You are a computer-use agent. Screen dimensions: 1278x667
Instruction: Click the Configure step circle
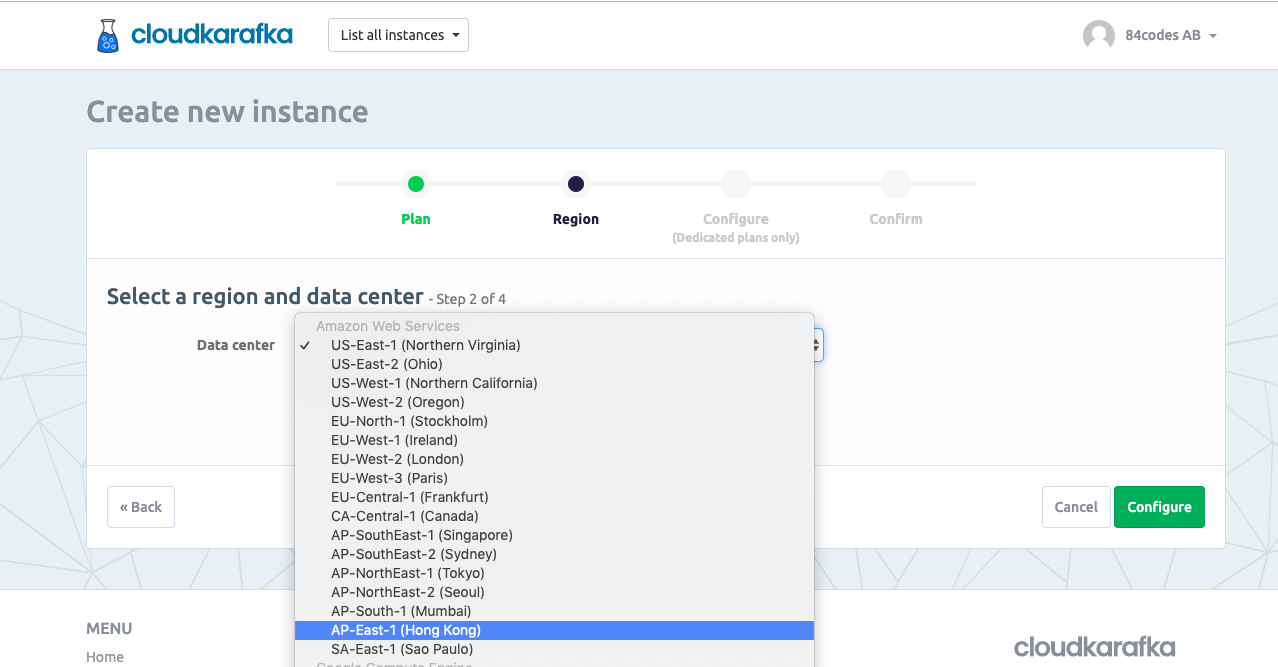coord(736,184)
